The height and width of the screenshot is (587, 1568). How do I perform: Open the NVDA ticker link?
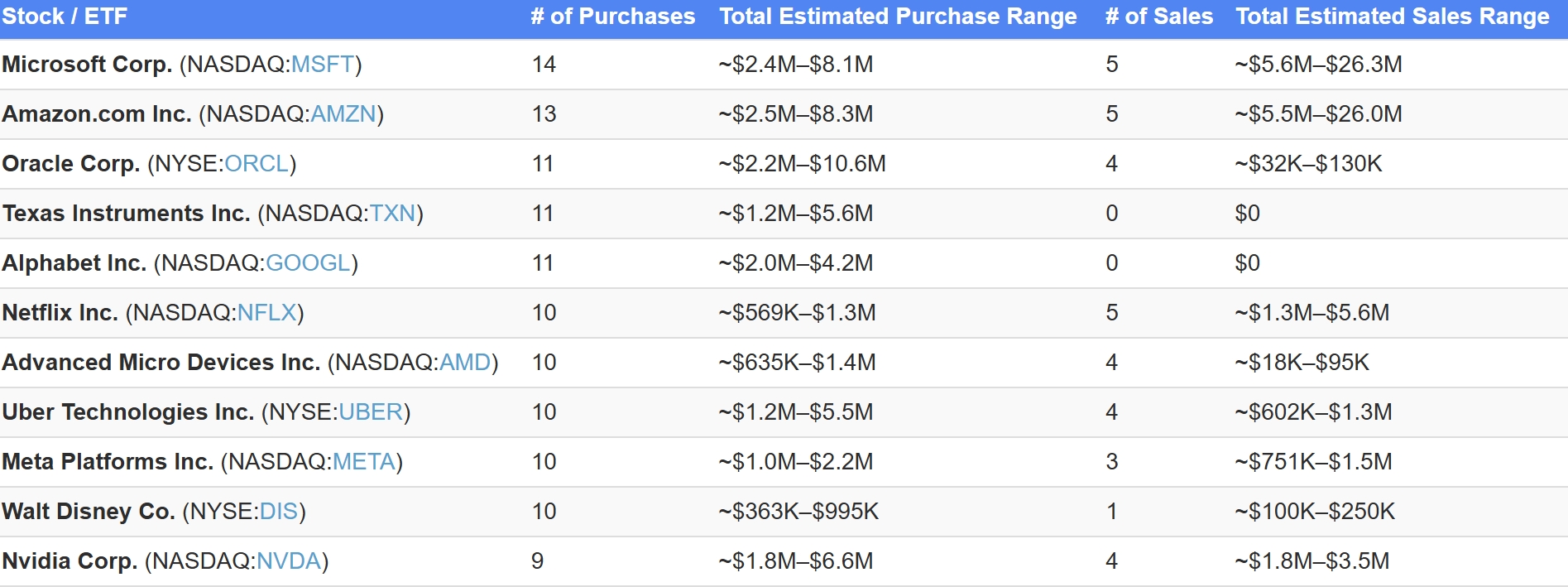pyautogui.click(x=289, y=561)
